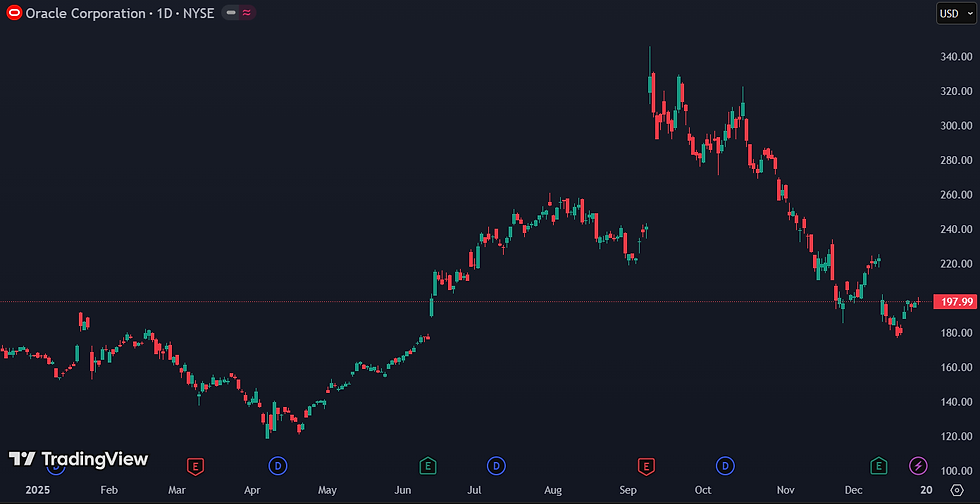The width and height of the screenshot is (980, 504).
Task: Open the USD currency dropdown
Action: pos(956,13)
